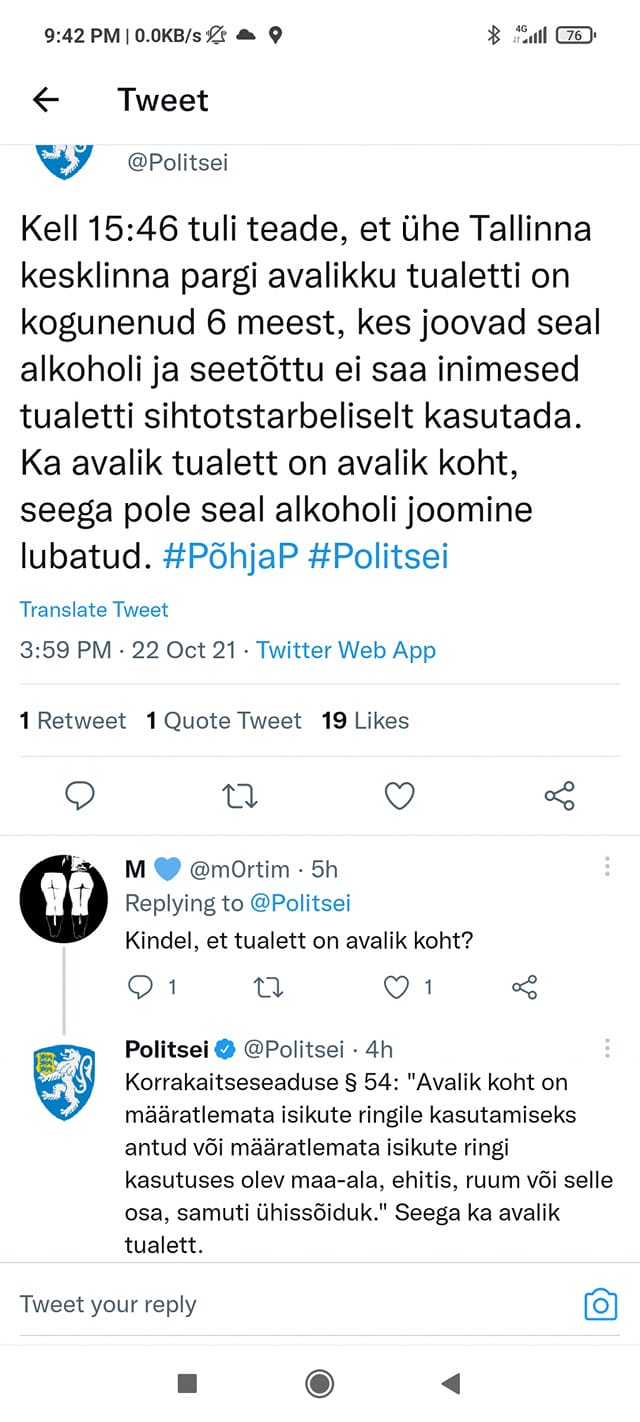The image size is (640, 1422).
Task: Share the main tweet via share icon
Action: tap(559, 795)
